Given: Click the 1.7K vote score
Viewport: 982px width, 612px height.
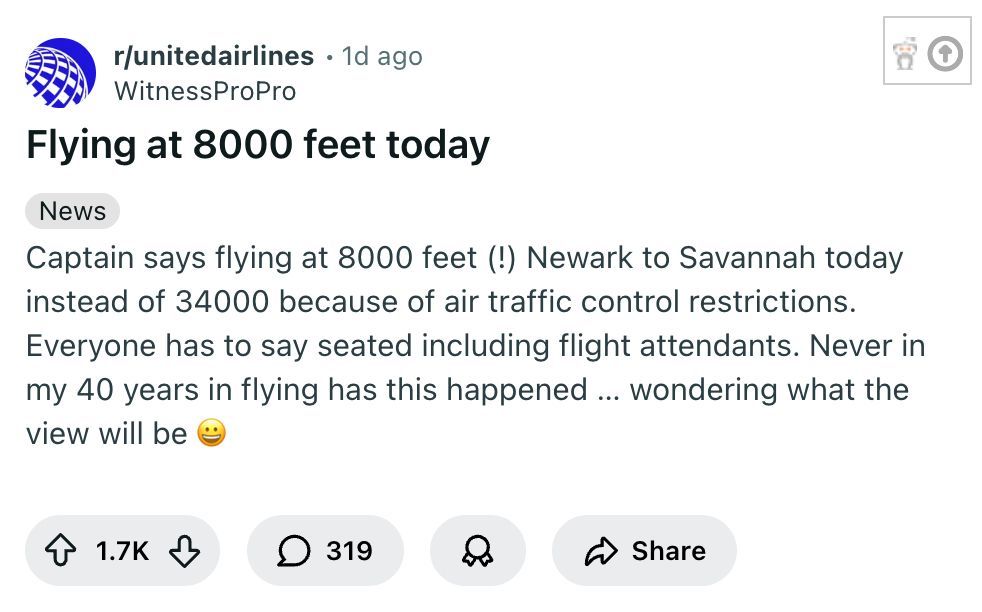Looking at the screenshot, I should click(x=123, y=550).
